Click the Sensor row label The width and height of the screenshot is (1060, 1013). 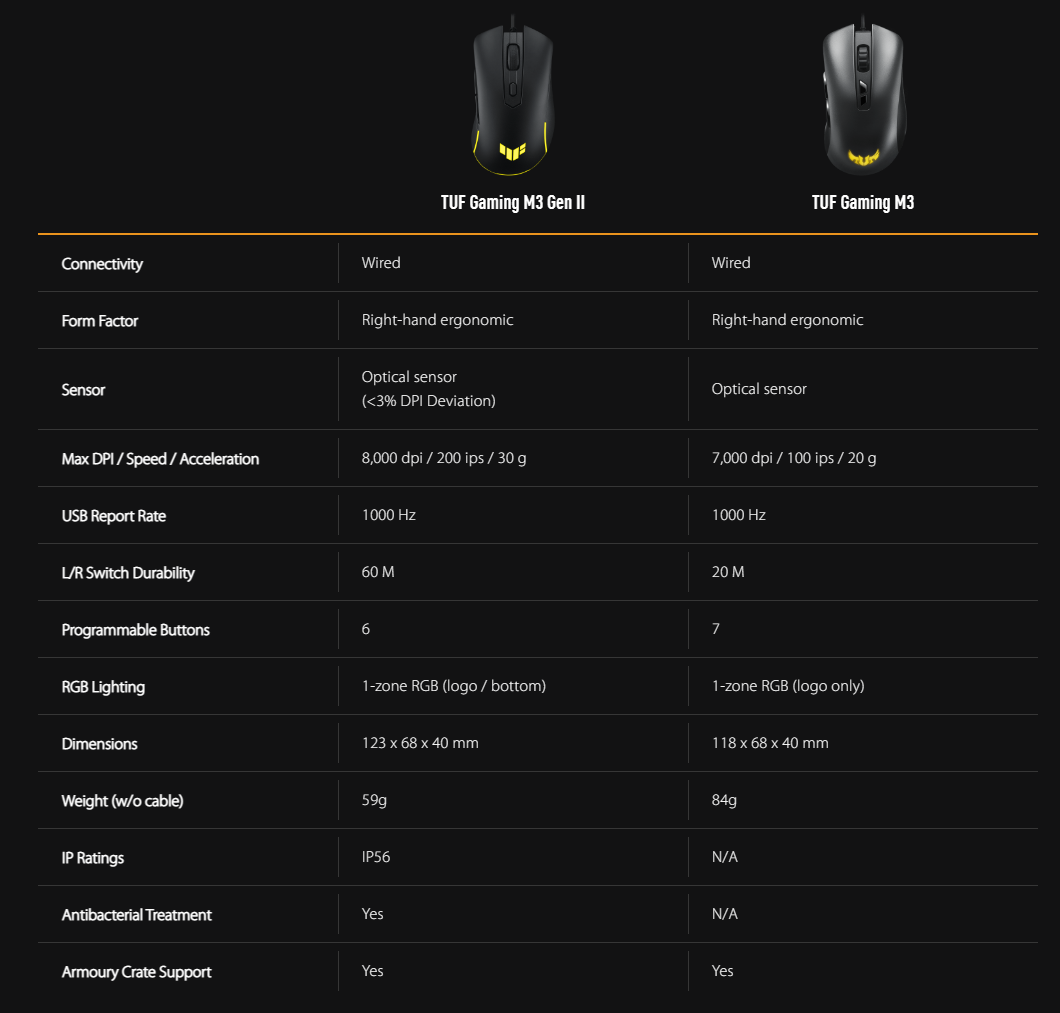(x=83, y=390)
